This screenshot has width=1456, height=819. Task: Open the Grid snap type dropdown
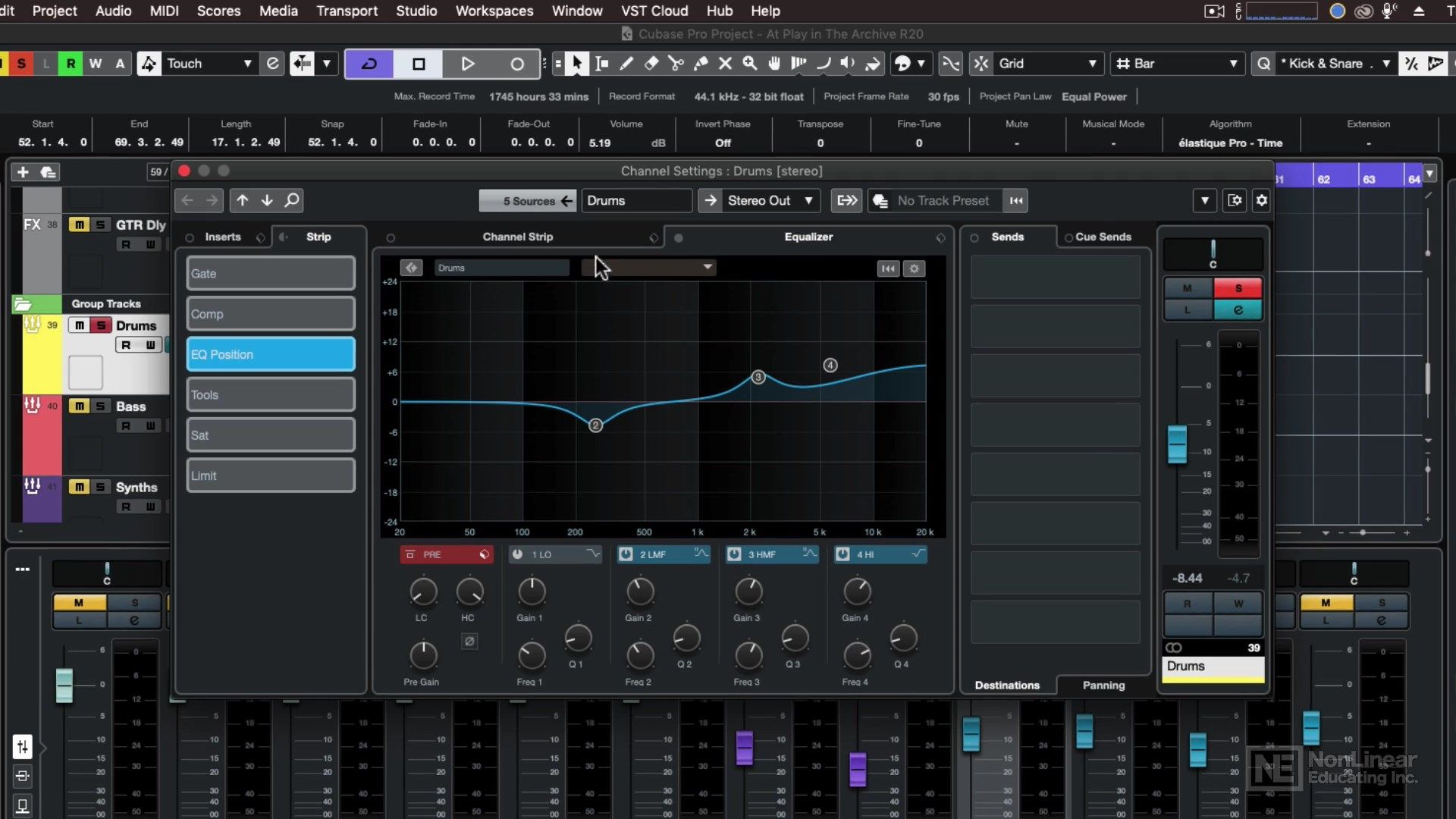tap(1048, 64)
